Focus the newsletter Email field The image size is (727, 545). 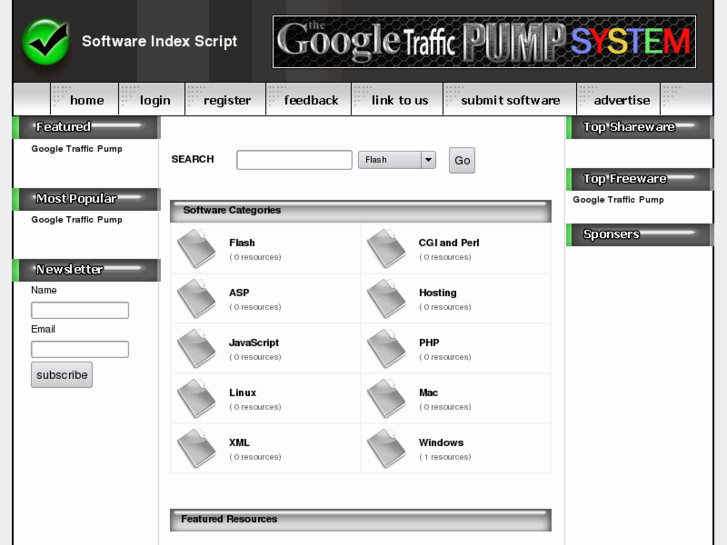point(80,349)
